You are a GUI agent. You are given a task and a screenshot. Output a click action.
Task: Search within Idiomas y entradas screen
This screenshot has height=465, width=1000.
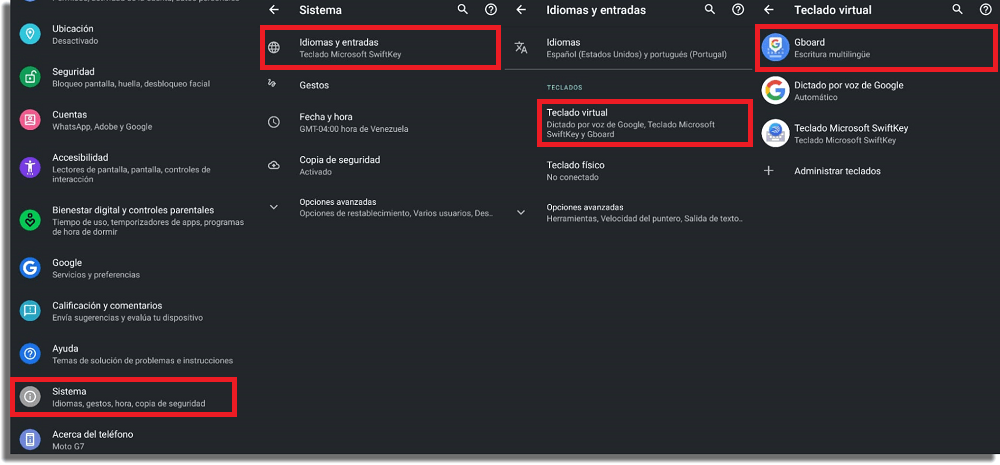pyautogui.click(x=710, y=10)
